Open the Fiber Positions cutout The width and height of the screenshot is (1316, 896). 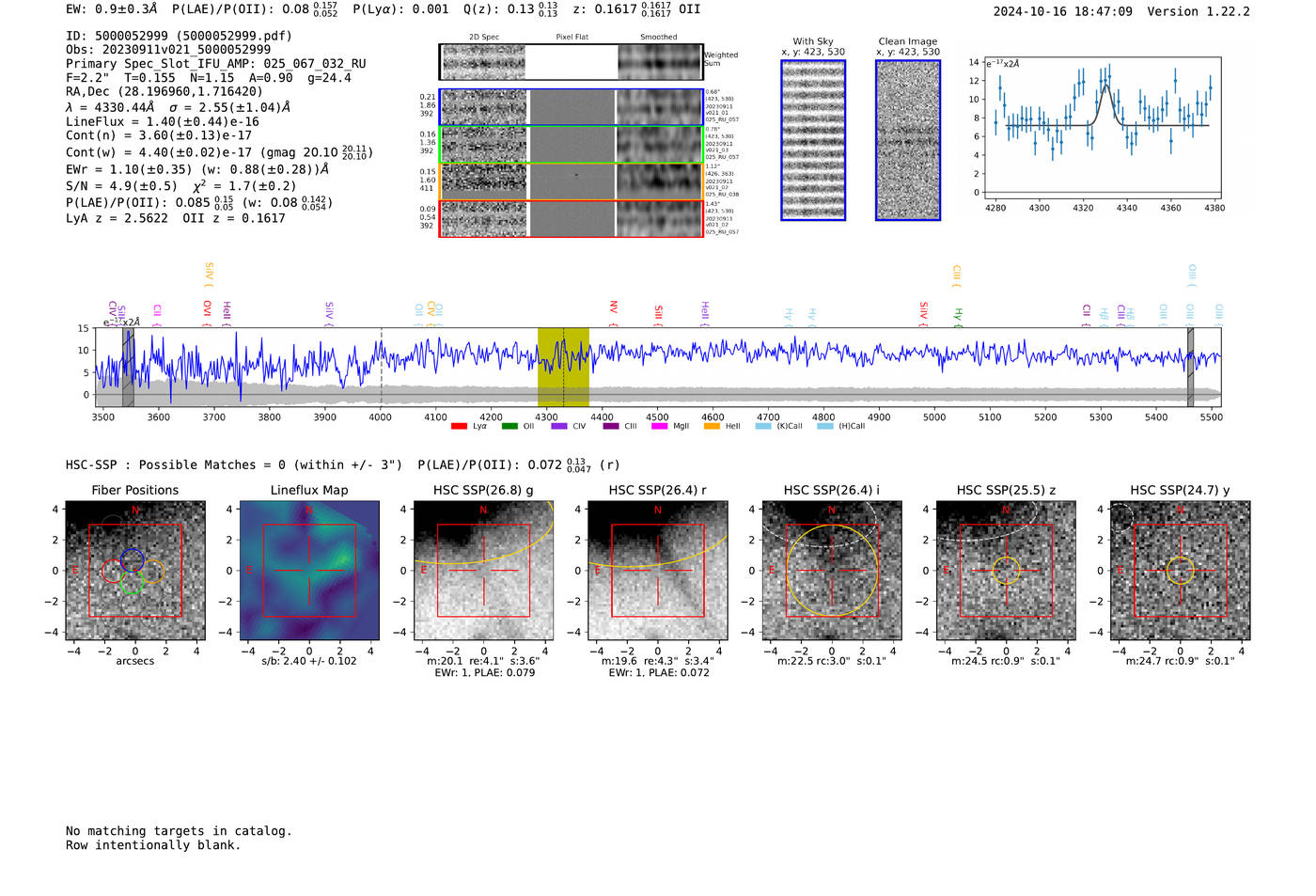135,570
